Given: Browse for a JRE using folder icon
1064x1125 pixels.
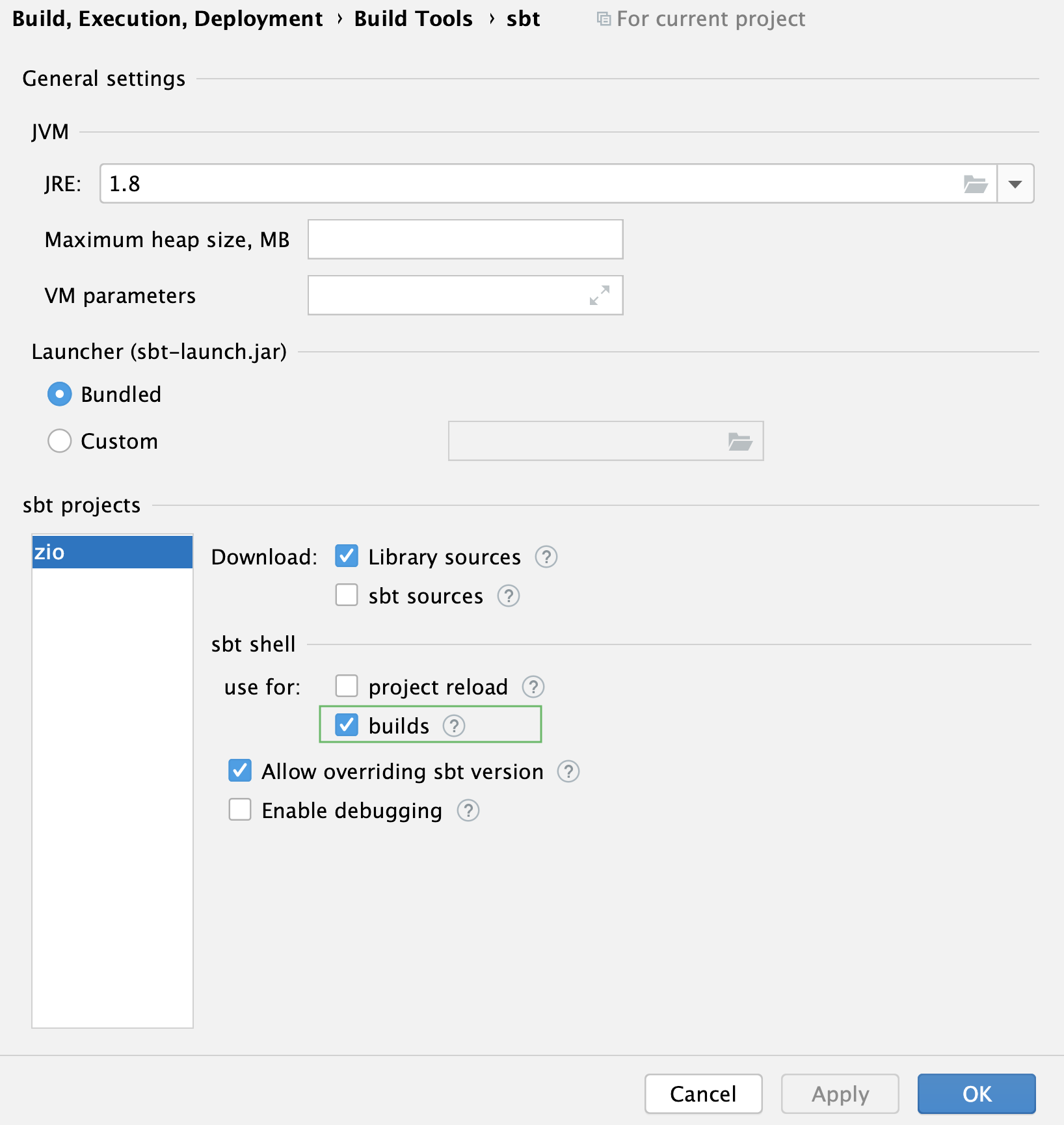Looking at the screenshot, I should pyautogui.click(x=975, y=183).
